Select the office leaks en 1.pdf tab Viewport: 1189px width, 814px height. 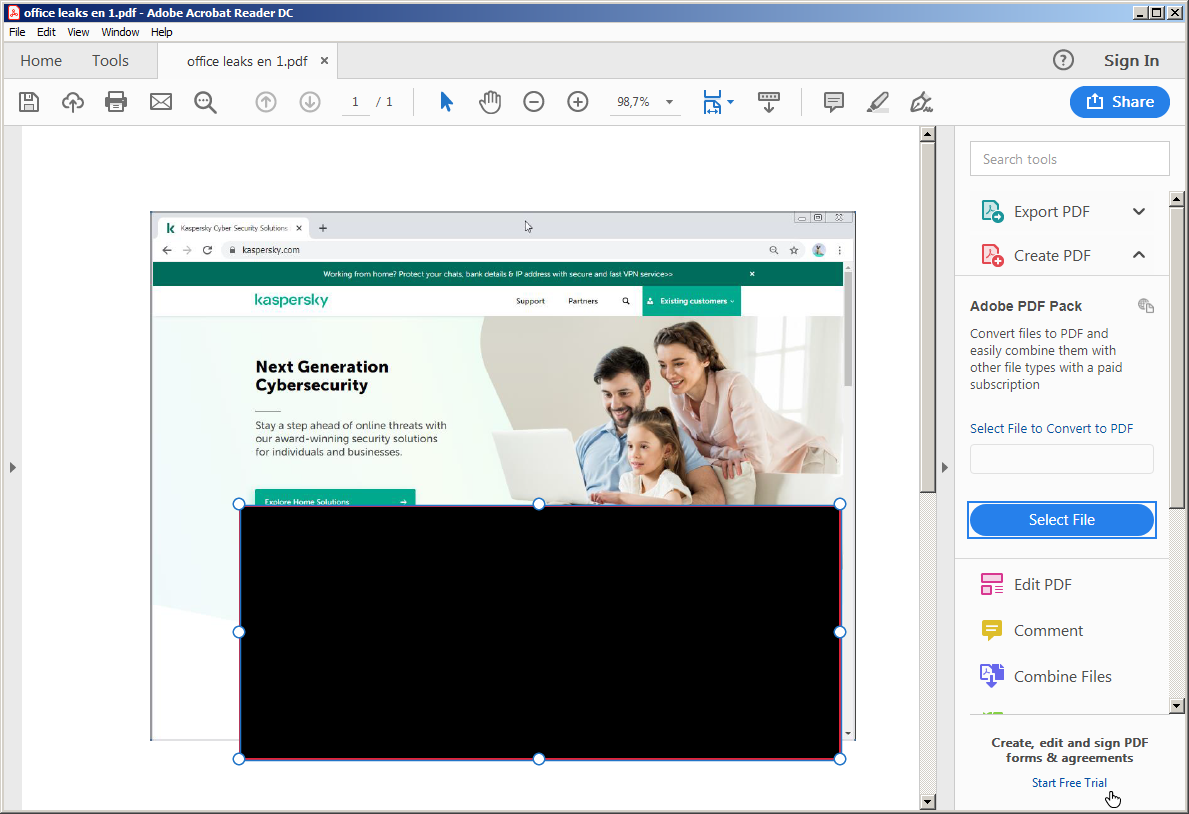247,61
